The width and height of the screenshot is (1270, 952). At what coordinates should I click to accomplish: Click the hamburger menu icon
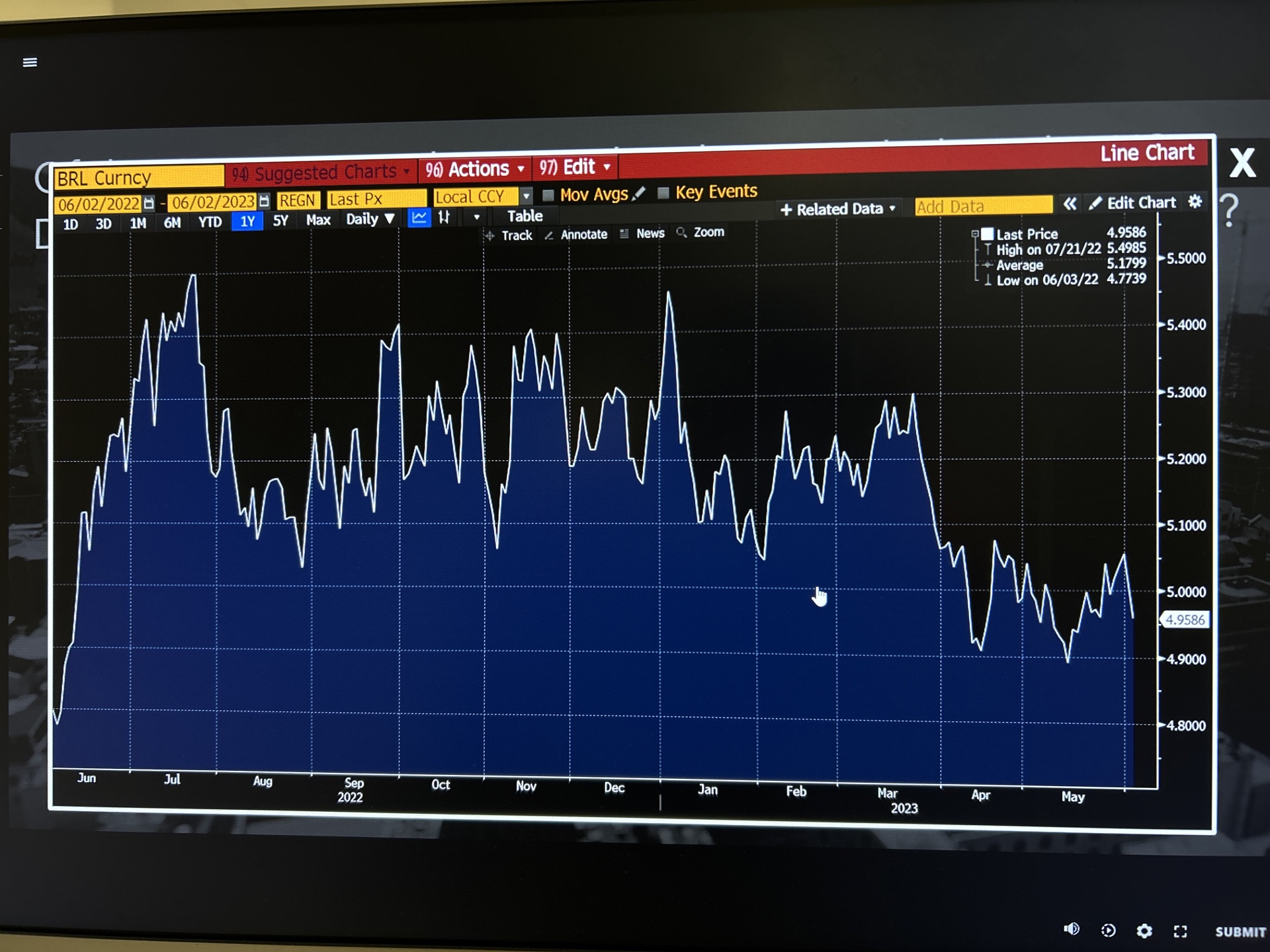(x=30, y=62)
